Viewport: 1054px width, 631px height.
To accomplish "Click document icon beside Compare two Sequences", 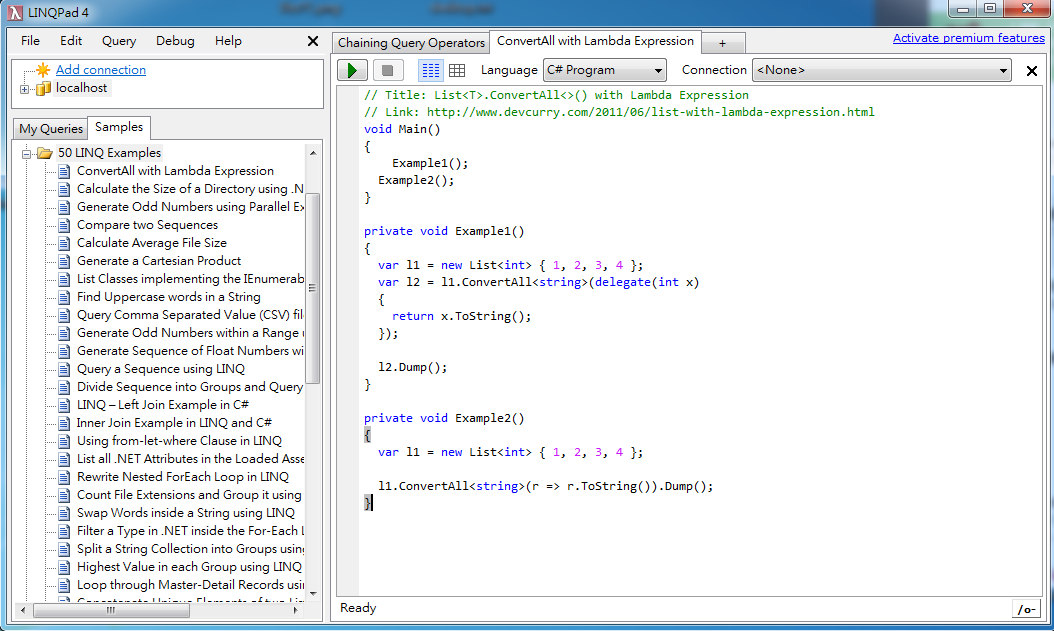I will pos(64,225).
